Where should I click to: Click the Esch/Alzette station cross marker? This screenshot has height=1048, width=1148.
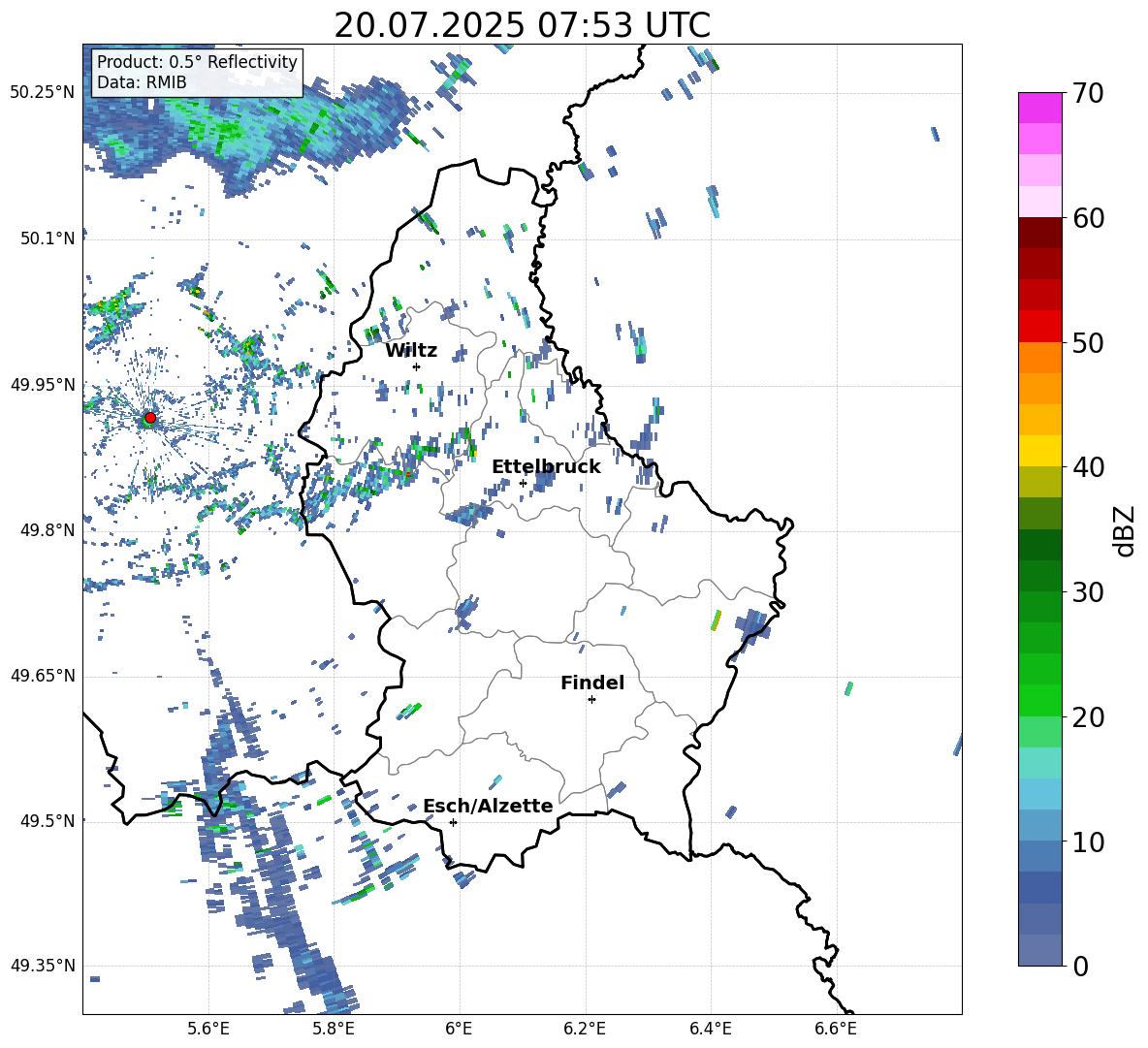453,822
